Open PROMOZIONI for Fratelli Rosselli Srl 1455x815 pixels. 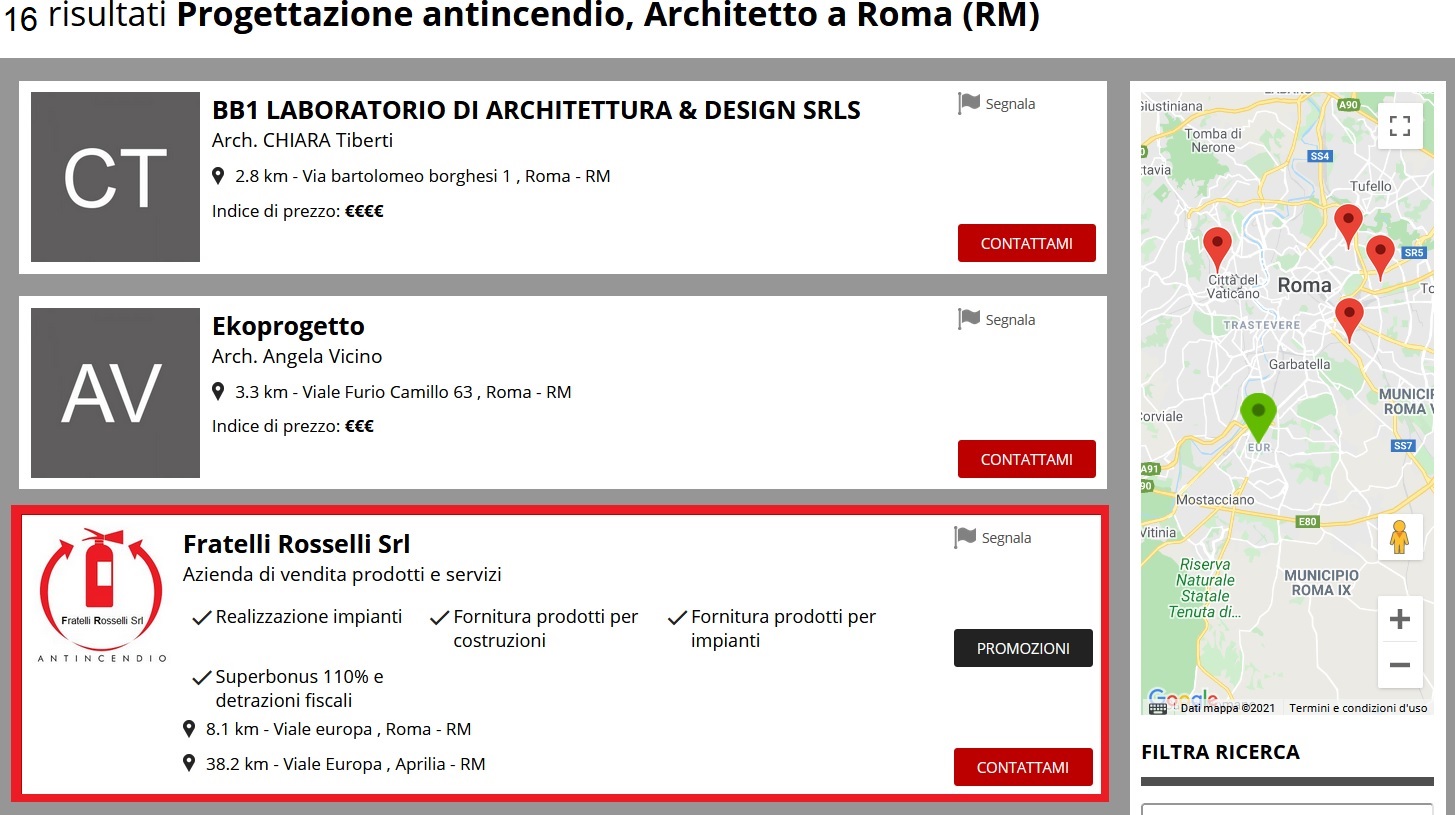1023,648
